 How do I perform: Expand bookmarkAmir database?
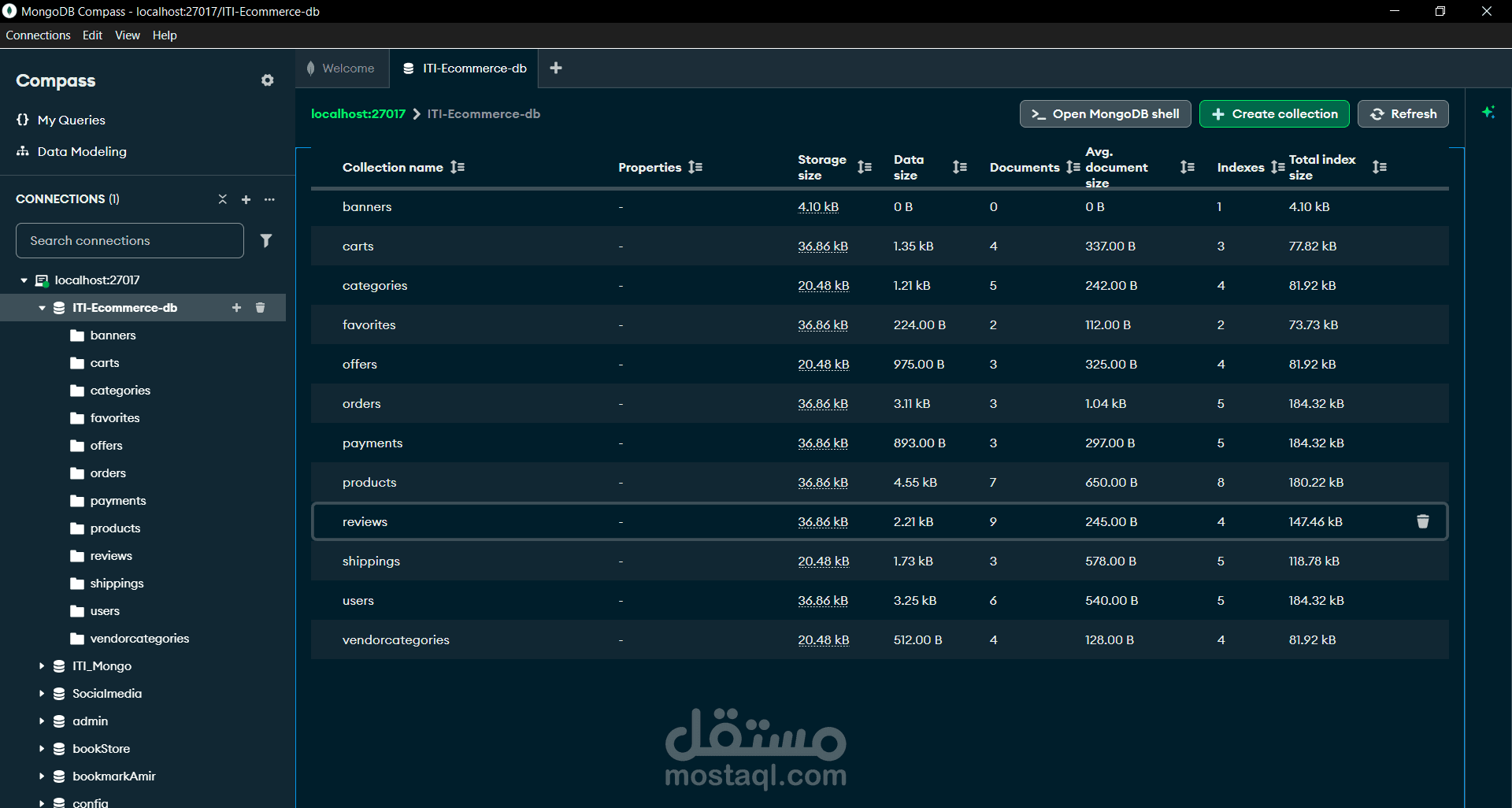pyautogui.click(x=42, y=776)
